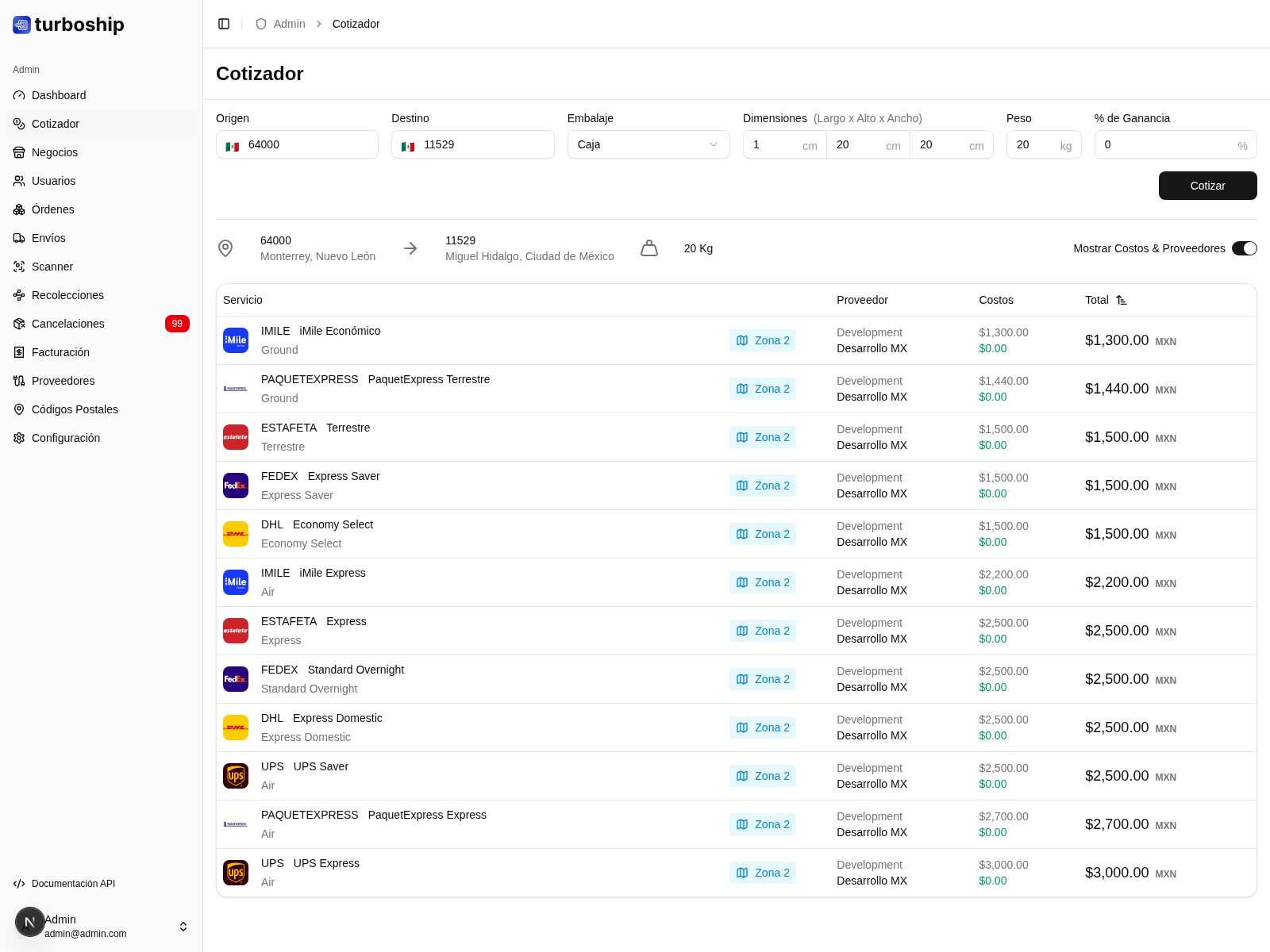The image size is (1270, 952).
Task: Open the Scanner section in sidebar
Action: [52, 267]
